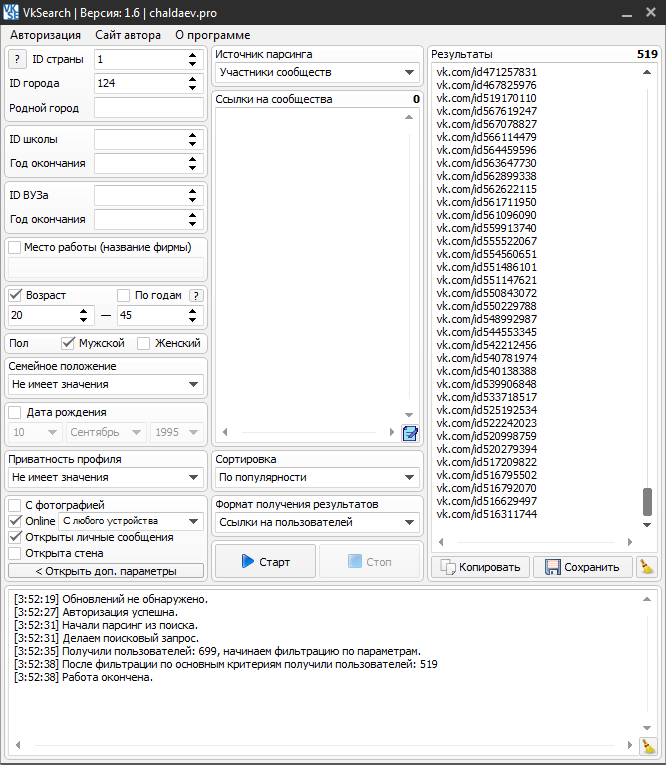
Task: Increase minimum age 20 with up arrow
Action: (83, 311)
